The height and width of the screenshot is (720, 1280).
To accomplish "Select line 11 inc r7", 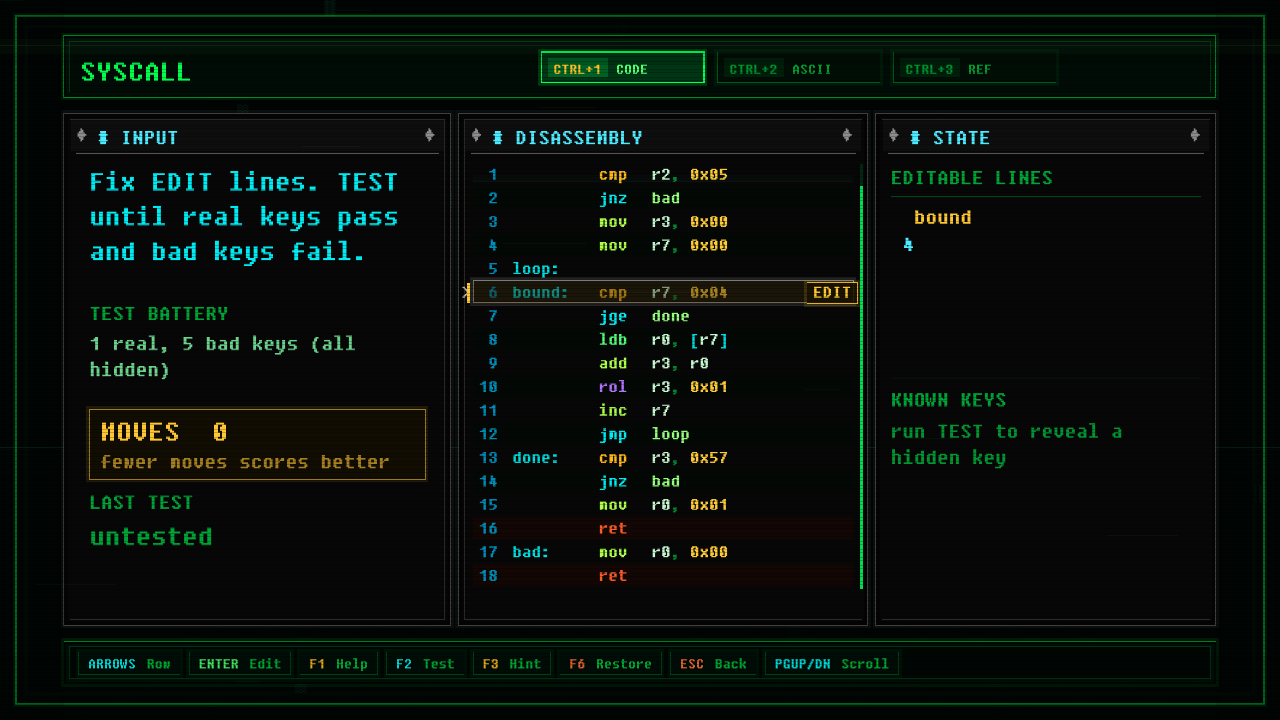I will pos(662,411).
